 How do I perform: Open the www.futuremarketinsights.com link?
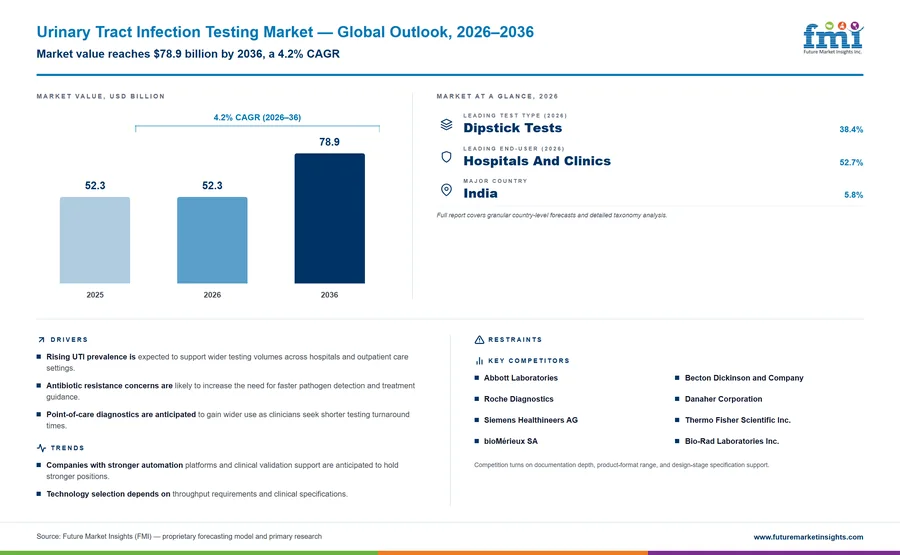pos(808,537)
